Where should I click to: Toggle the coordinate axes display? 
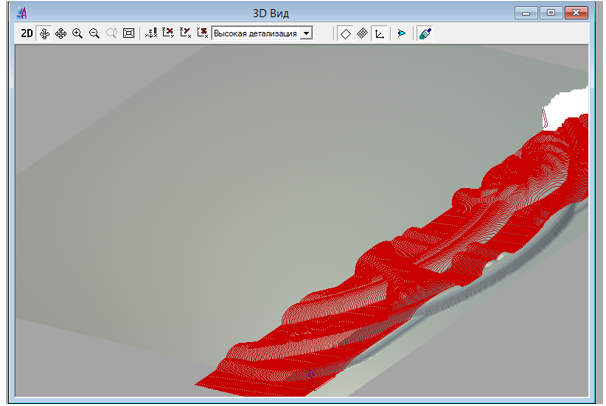coord(379,33)
